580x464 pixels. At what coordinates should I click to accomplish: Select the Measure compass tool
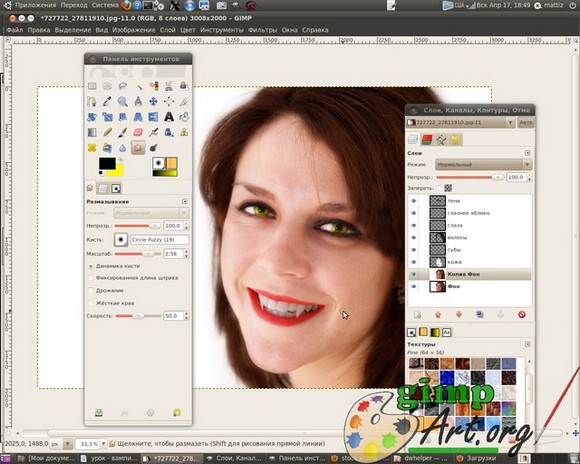click(x=138, y=101)
